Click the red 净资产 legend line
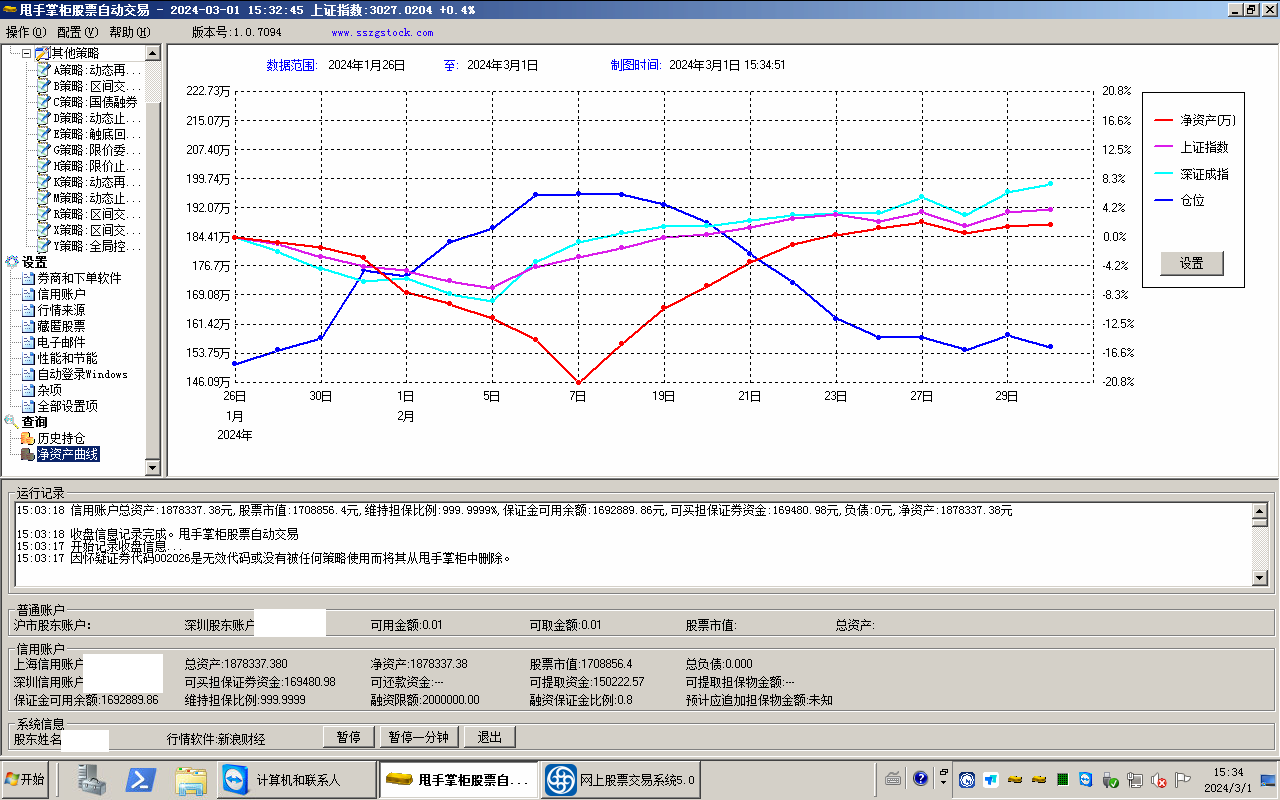Screen dimensions: 1280x800 click(x=1164, y=120)
